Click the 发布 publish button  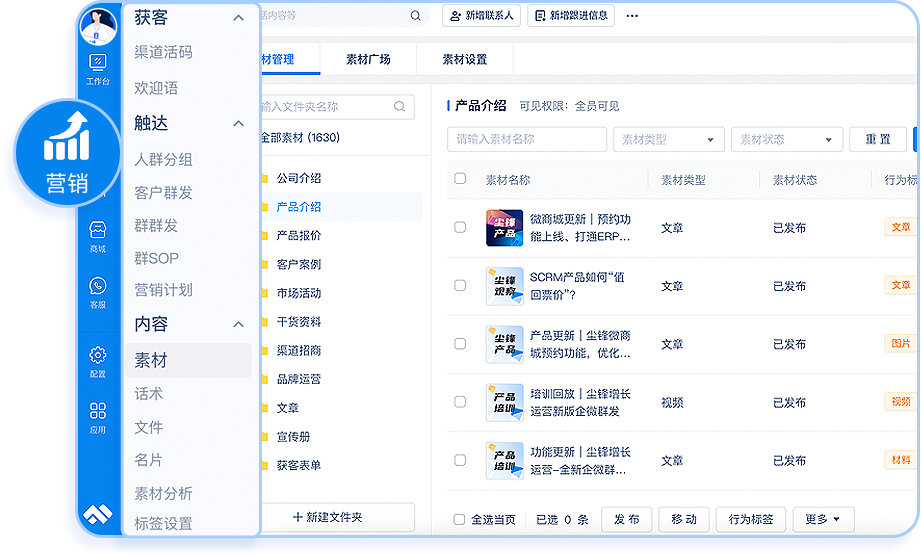pos(626,519)
